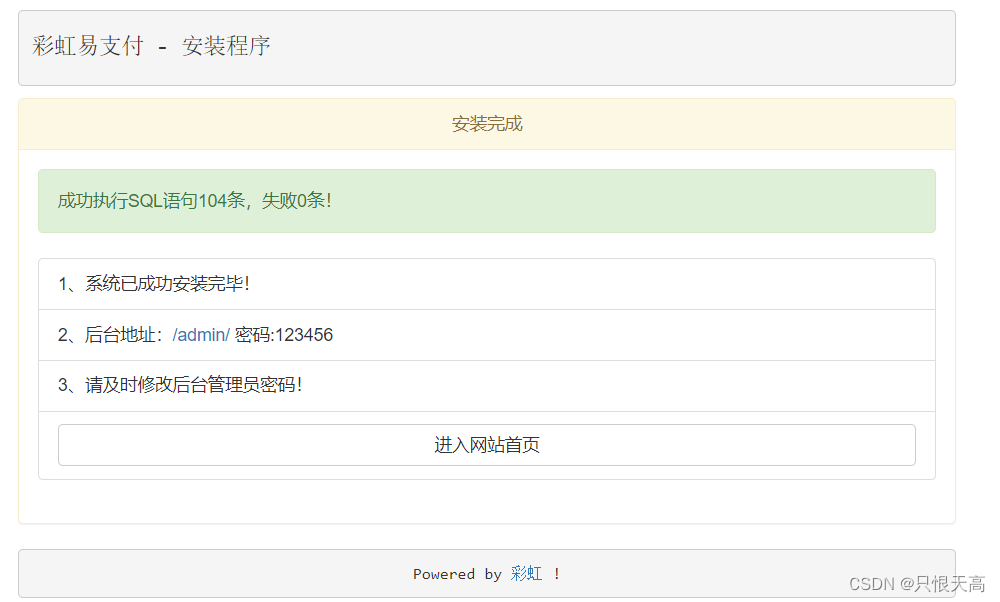This screenshot has height=602, width=1000.
Task: Click the number 1 of the first list item
Action: (63, 284)
